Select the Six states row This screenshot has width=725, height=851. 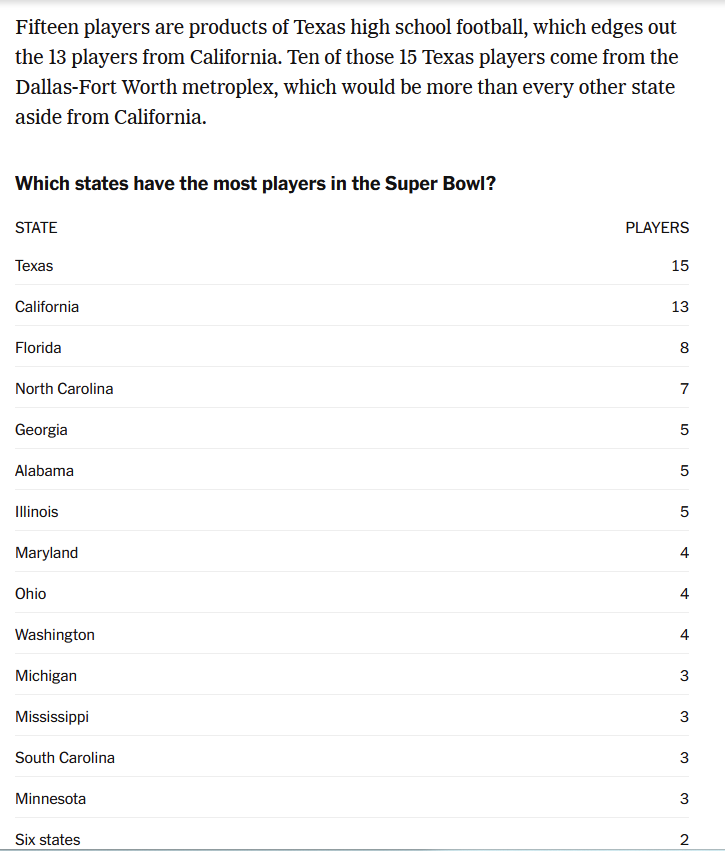(47, 840)
